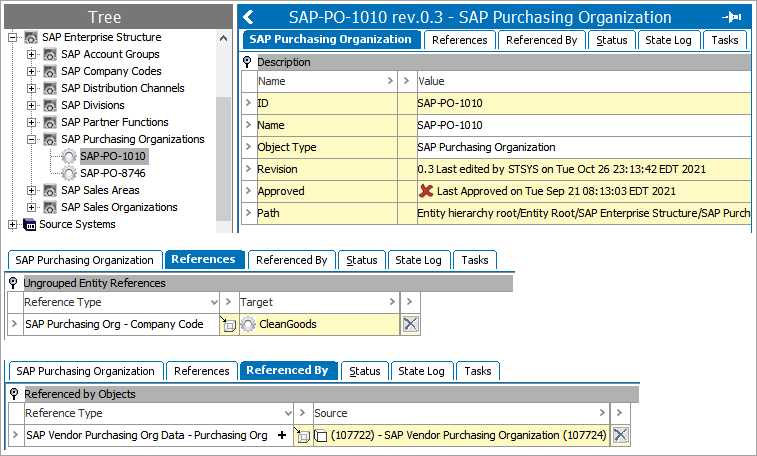The image size is (757, 456).
Task: Click the tree scrollbar up arrow
Action: click(223, 38)
